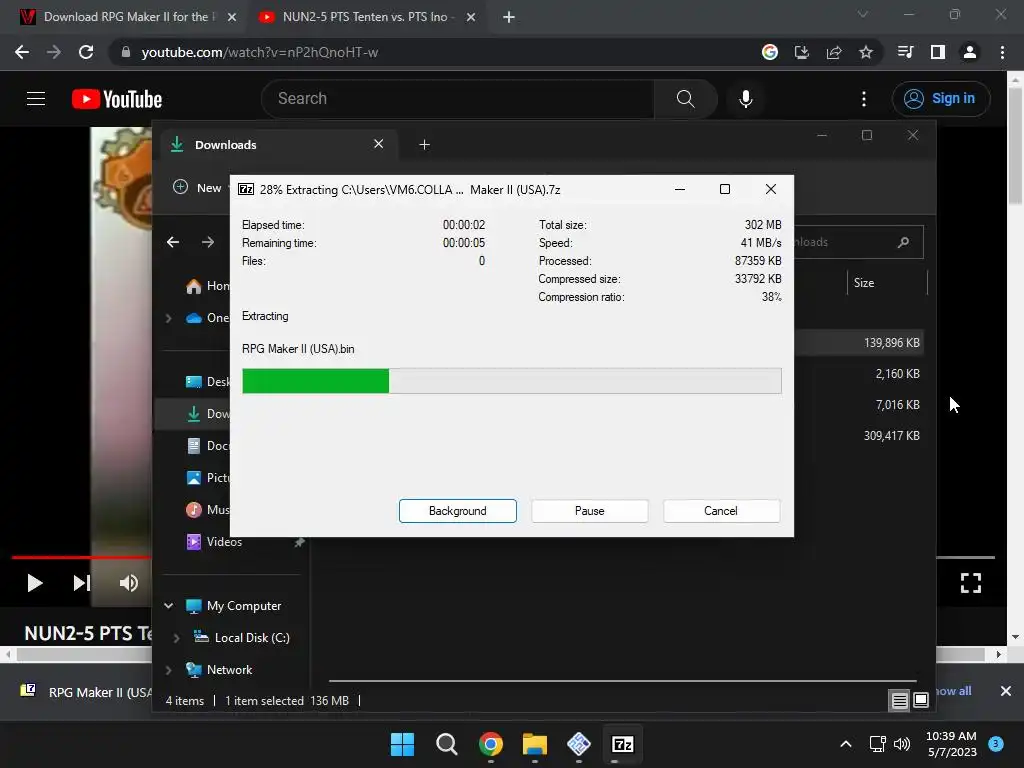This screenshot has width=1024, height=768.
Task: Click New button in File Explorer
Action: tap(198, 187)
